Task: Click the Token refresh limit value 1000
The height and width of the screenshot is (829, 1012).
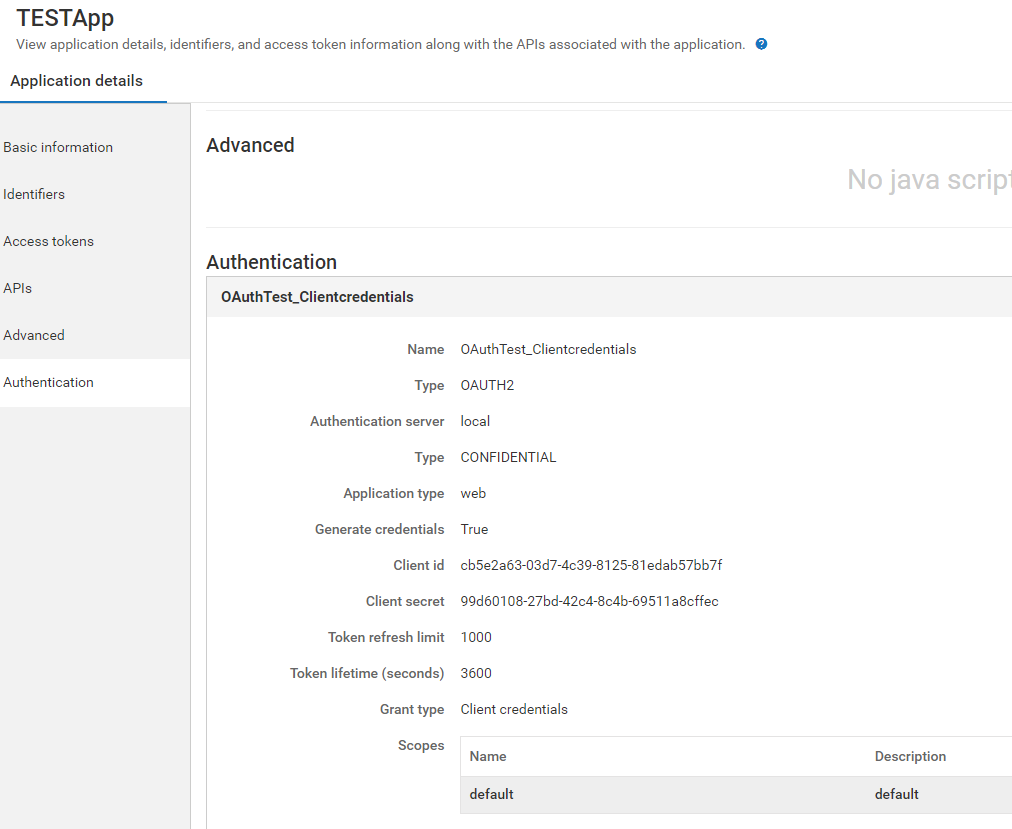Action: click(476, 637)
